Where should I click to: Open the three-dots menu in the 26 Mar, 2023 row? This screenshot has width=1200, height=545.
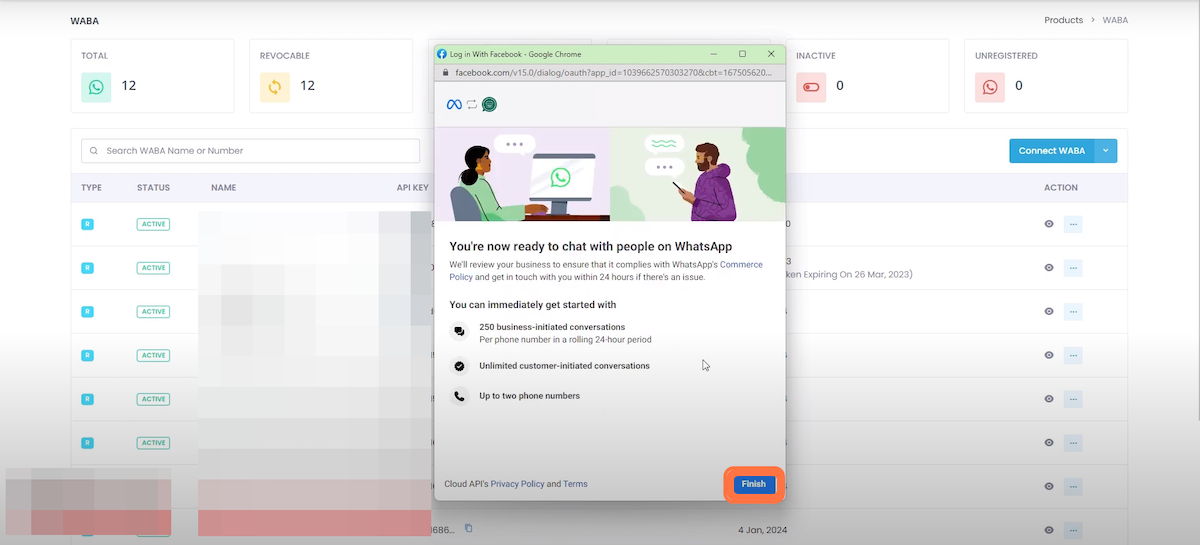(x=1073, y=268)
